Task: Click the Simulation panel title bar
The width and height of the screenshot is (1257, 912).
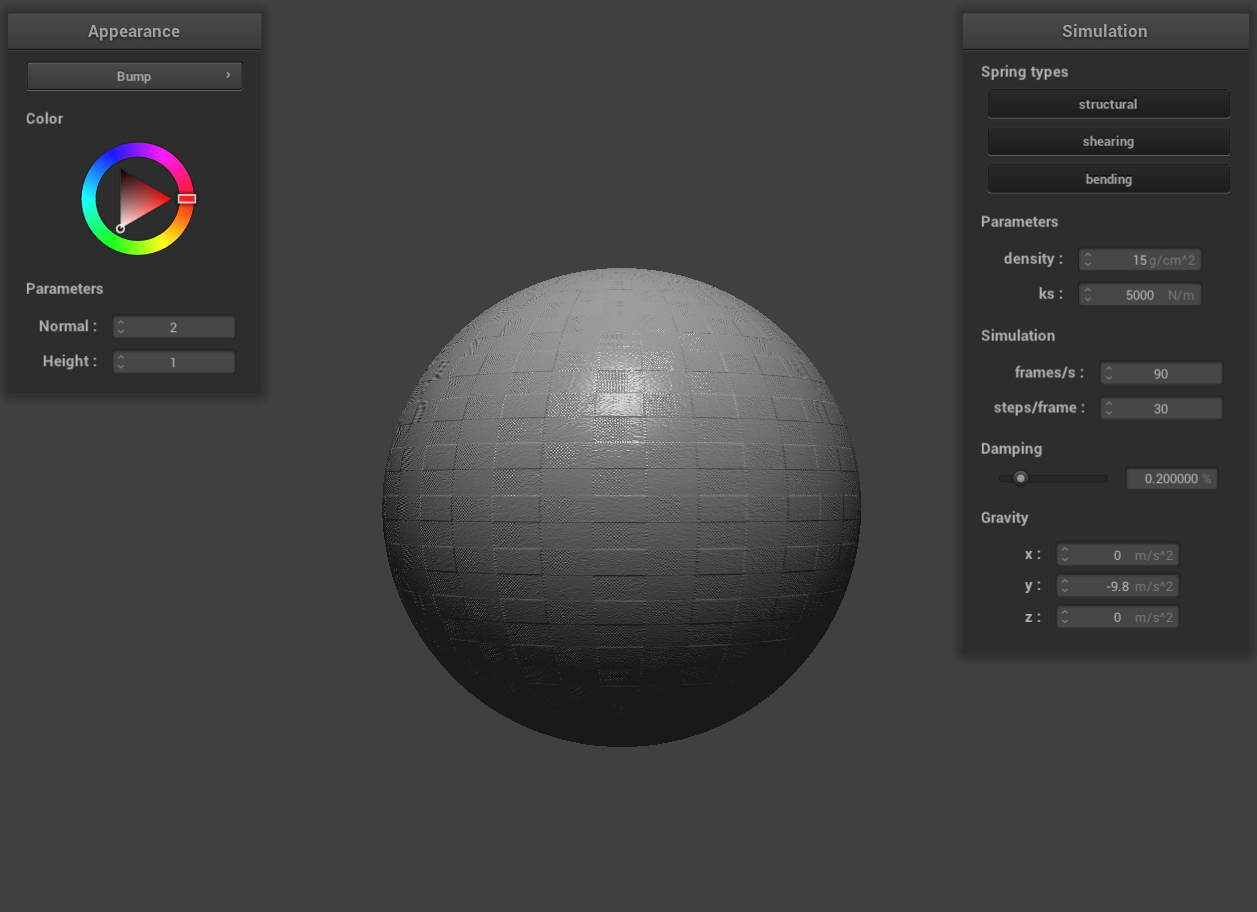Action: [1104, 31]
